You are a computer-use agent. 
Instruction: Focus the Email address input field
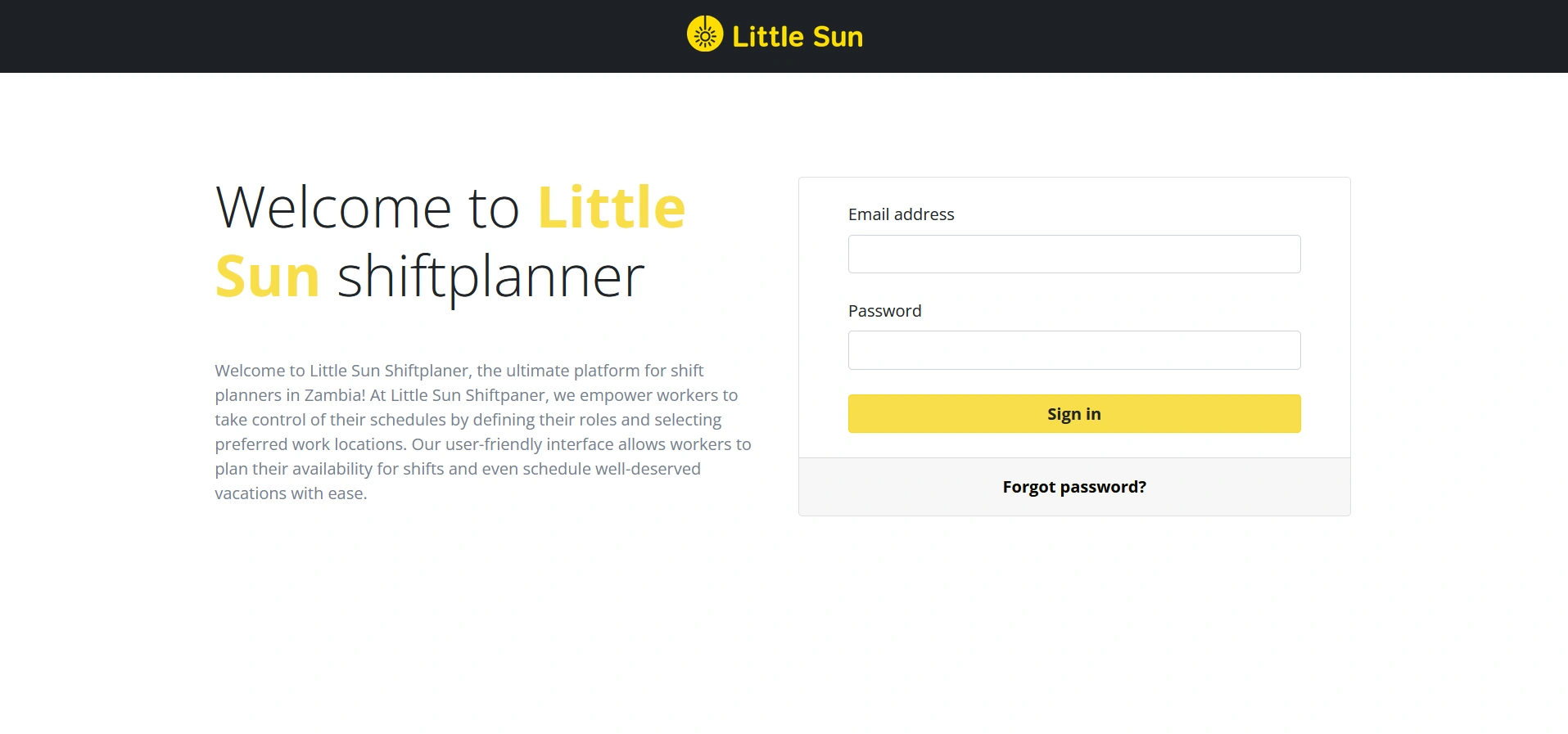1073,254
